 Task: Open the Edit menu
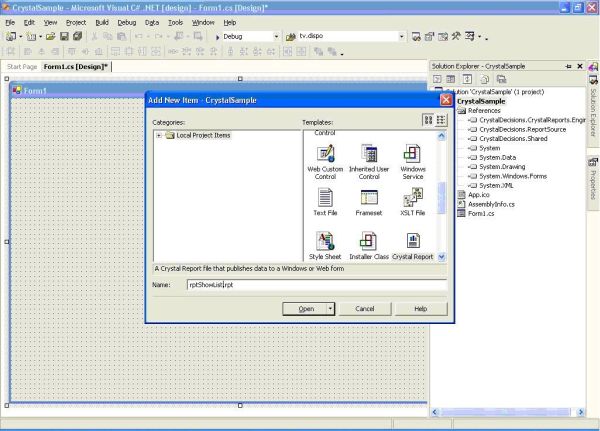(x=29, y=23)
